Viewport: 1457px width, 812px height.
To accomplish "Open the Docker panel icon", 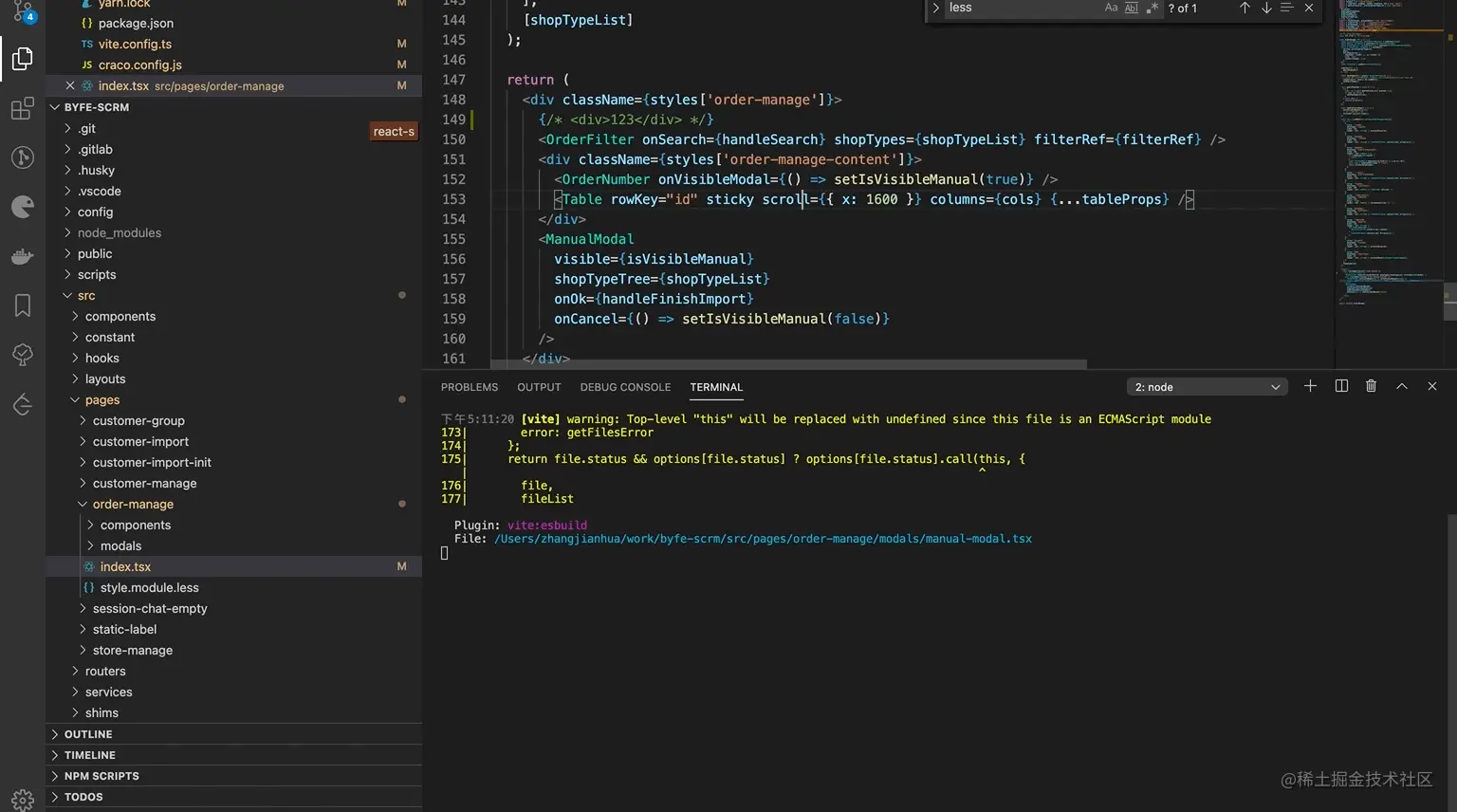I will tap(23, 256).
